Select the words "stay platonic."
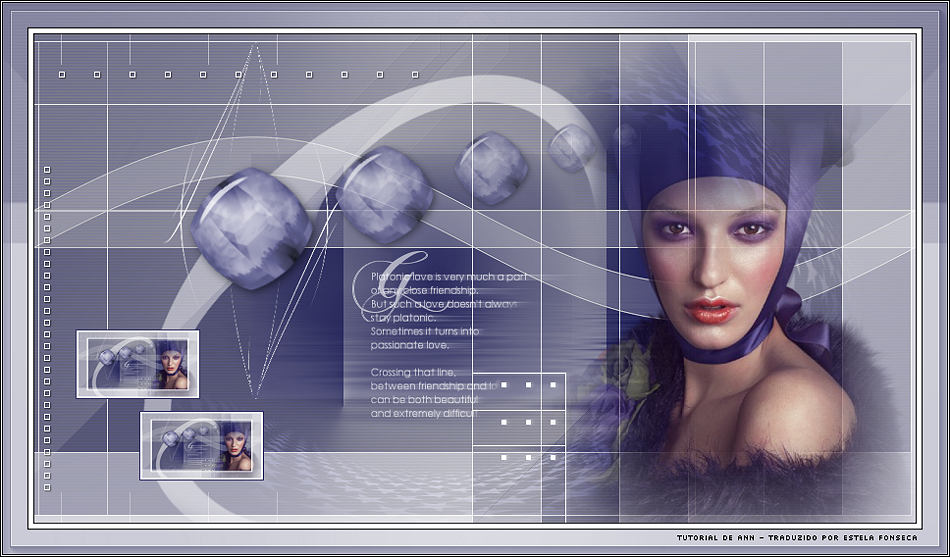950x557 pixels. click(403, 318)
